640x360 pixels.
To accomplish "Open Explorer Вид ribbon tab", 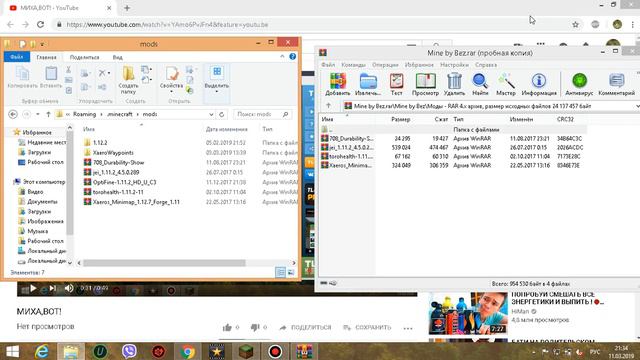I will tap(118, 57).
